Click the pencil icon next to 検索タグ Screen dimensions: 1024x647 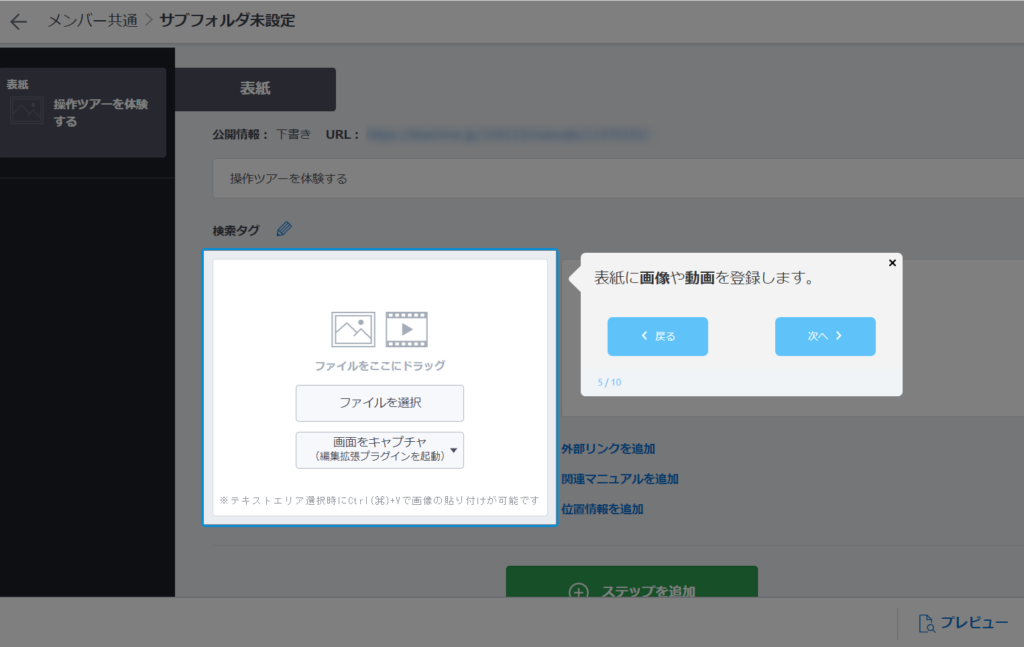click(x=284, y=228)
